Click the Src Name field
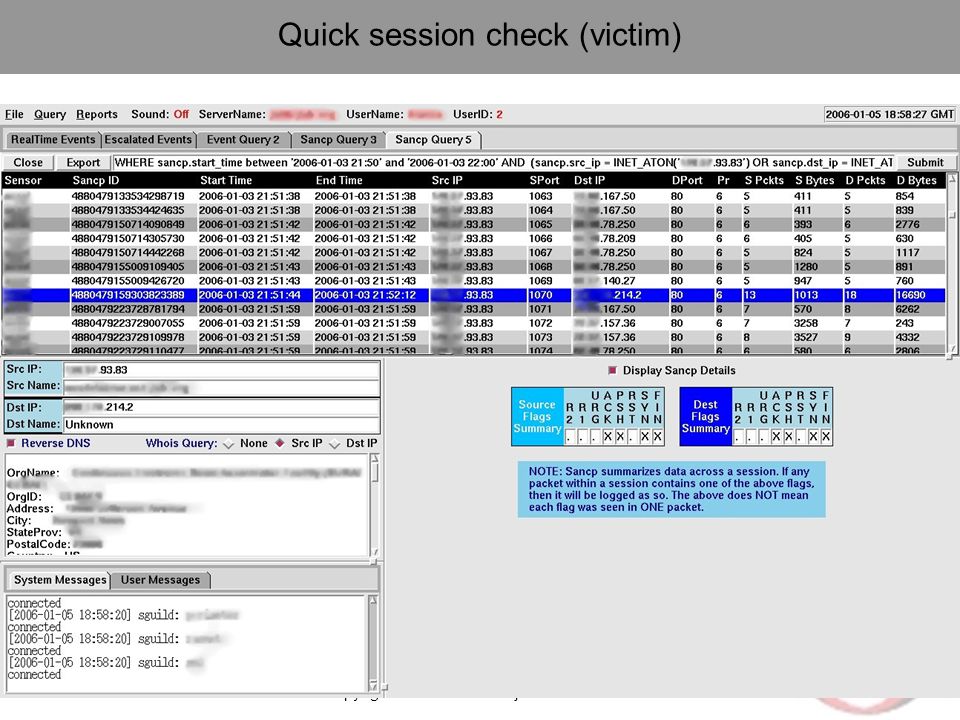This screenshot has height=720, width=960. point(221,387)
